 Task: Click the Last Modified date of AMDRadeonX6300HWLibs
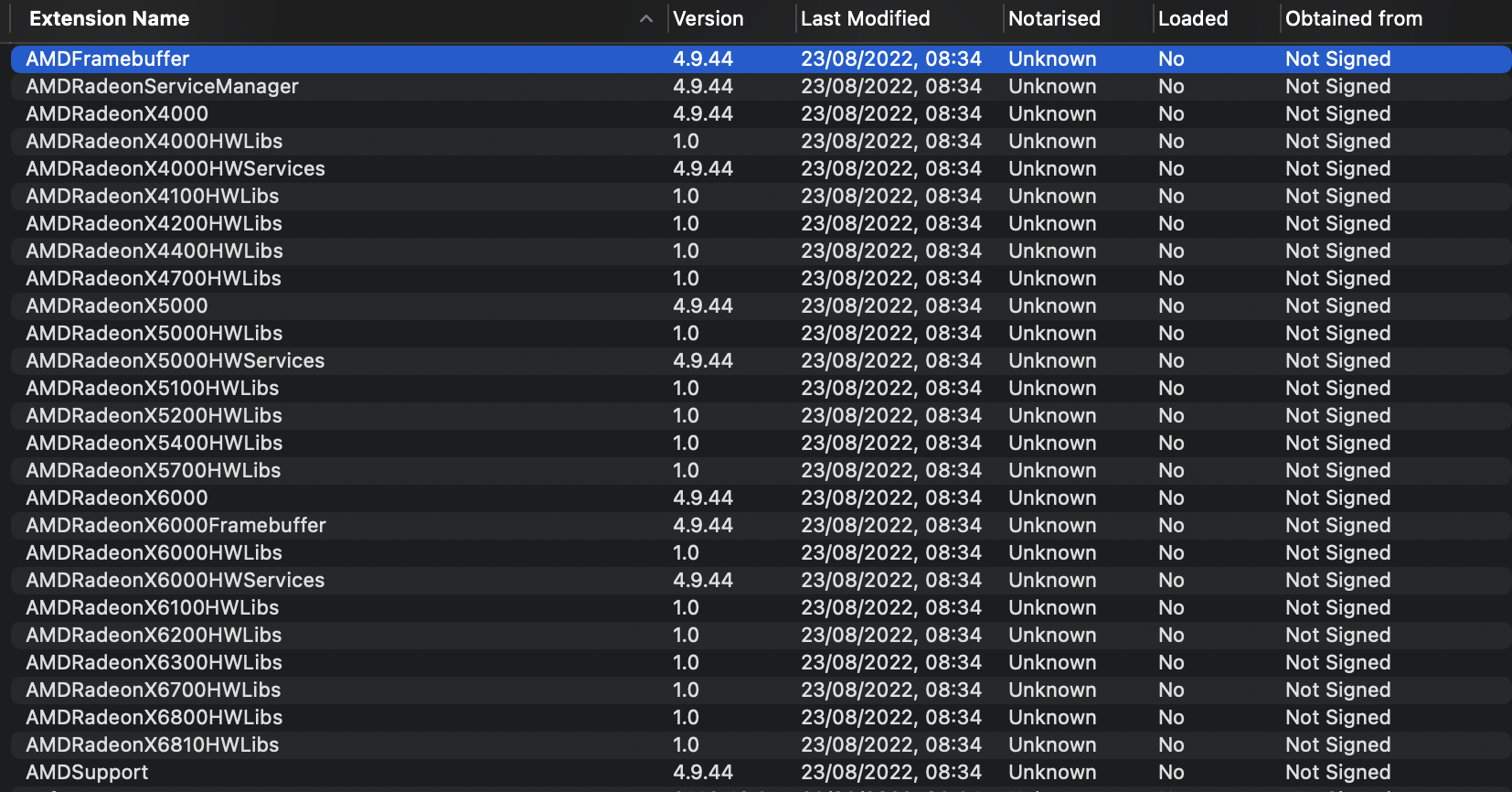click(891, 662)
